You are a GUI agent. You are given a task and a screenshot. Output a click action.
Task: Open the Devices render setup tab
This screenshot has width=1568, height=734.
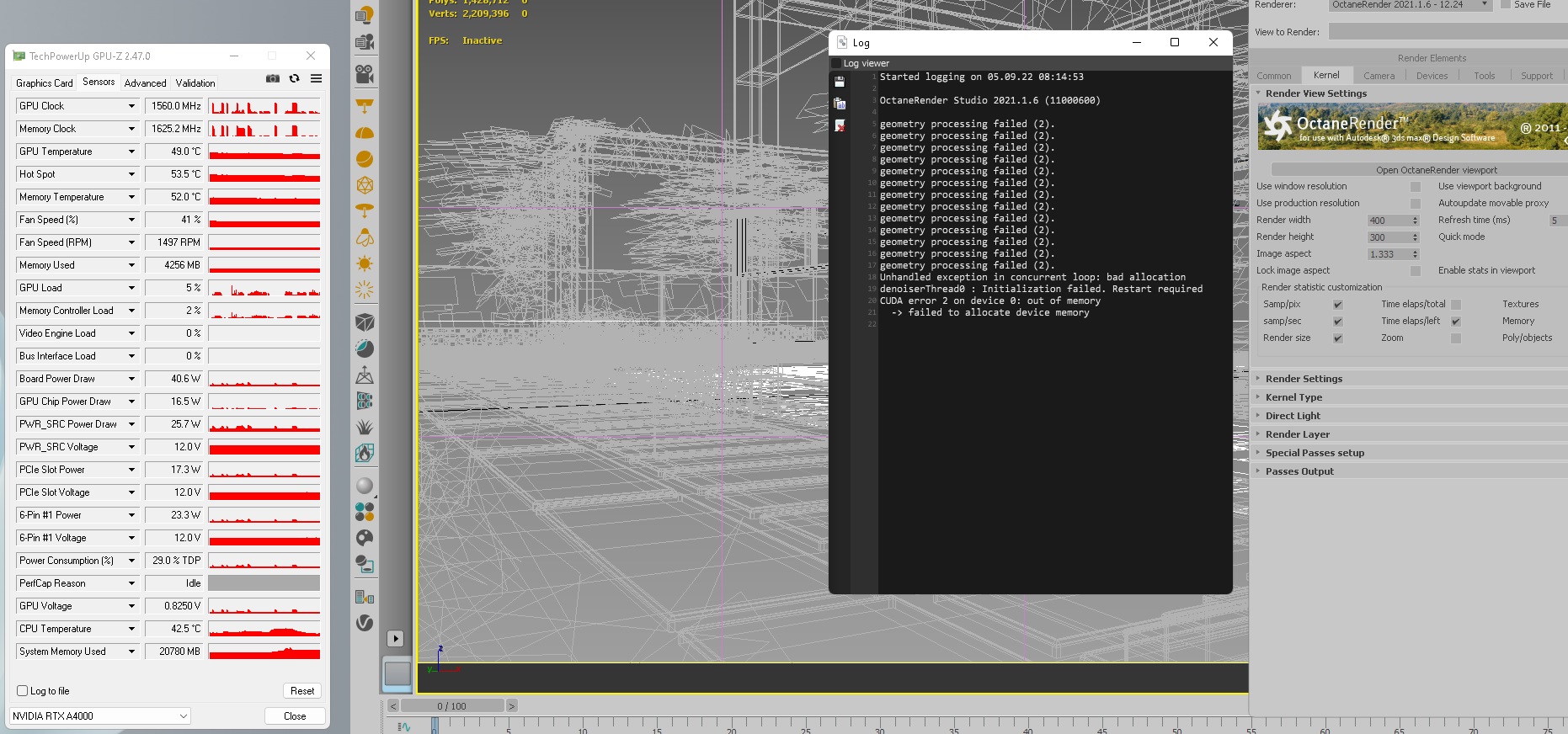click(1432, 76)
